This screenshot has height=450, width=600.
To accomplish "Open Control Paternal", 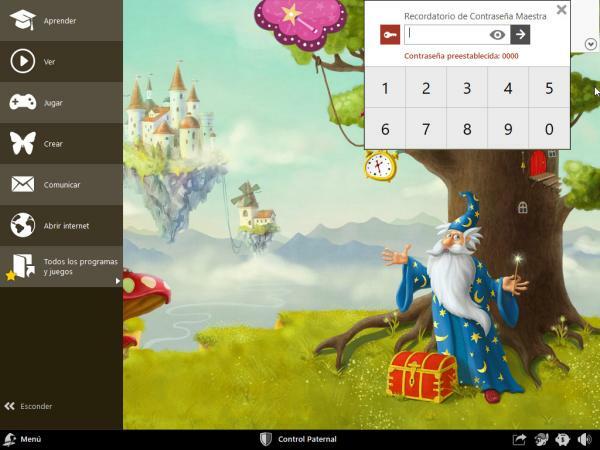I will coord(298,439).
